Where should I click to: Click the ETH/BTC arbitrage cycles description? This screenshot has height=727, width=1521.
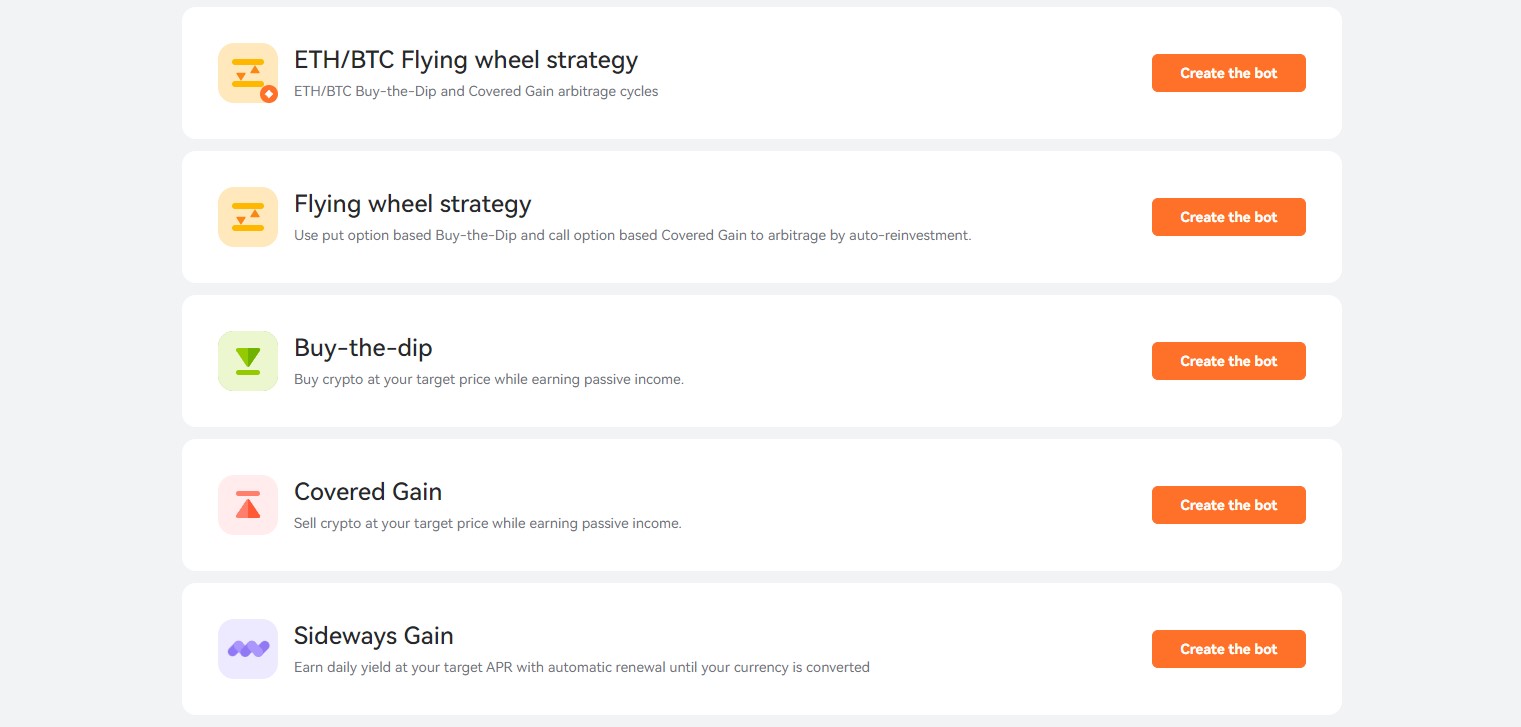tap(476, 91)
